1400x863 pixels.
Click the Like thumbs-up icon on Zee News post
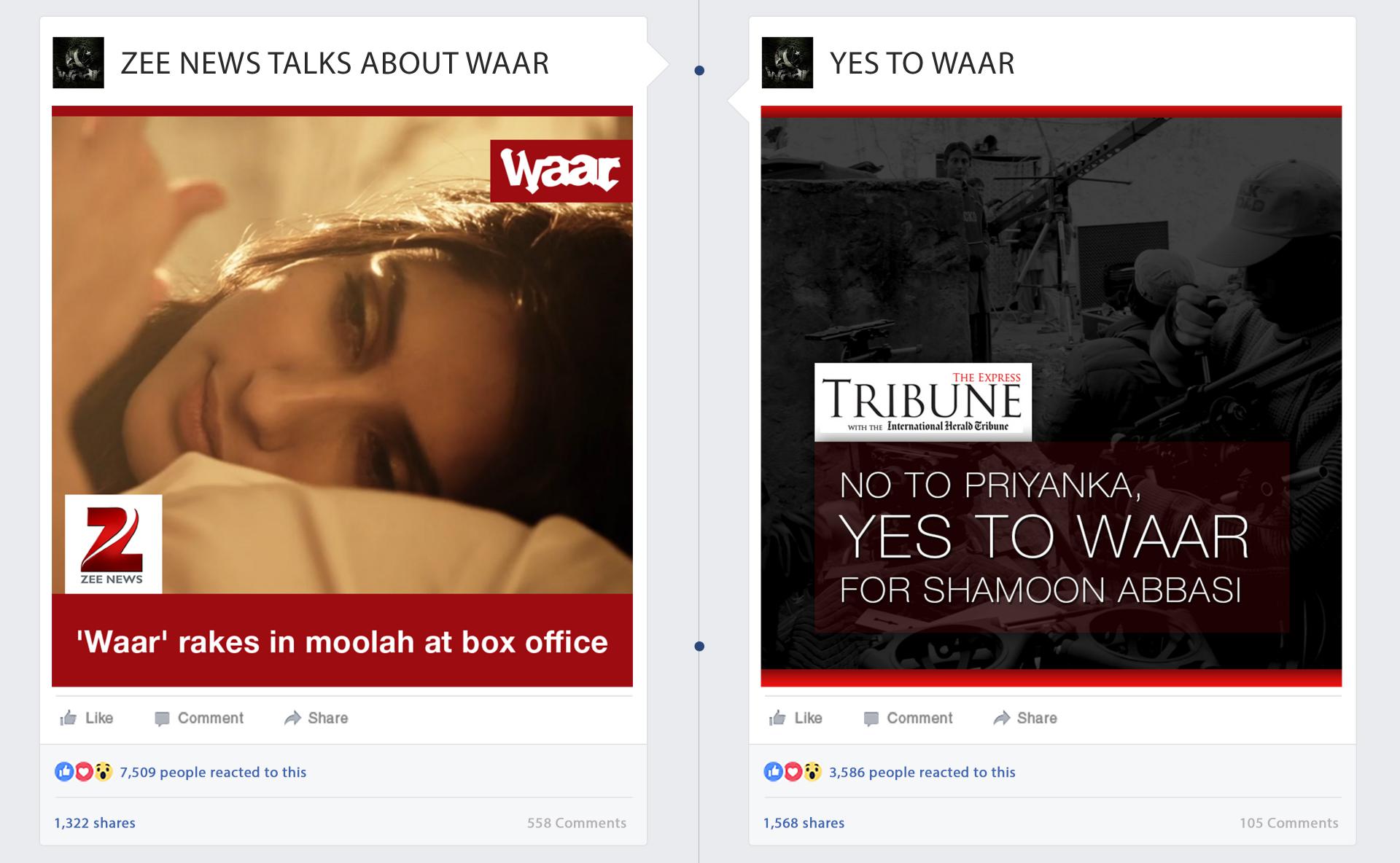pyautogui.click(x=69, y=718)
